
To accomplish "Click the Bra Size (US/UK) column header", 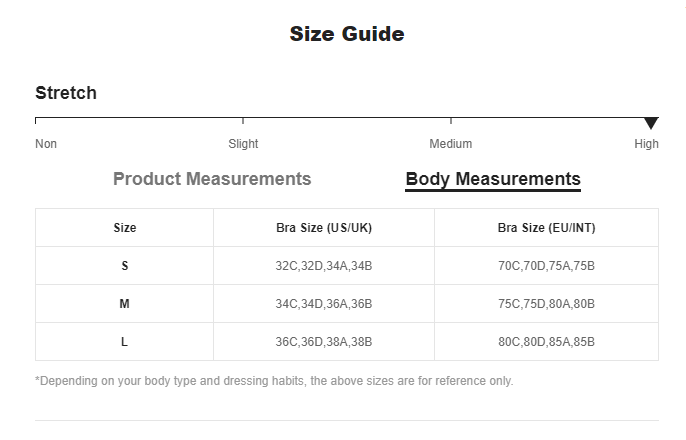I will coord(324,228).
